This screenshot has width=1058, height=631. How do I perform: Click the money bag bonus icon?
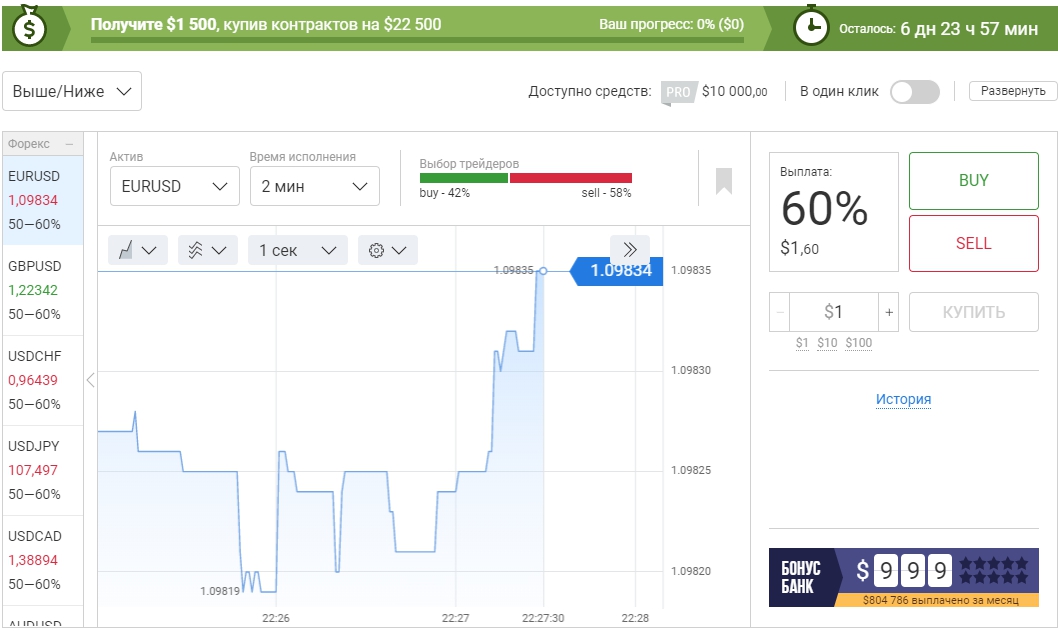[x=29, y=27]
